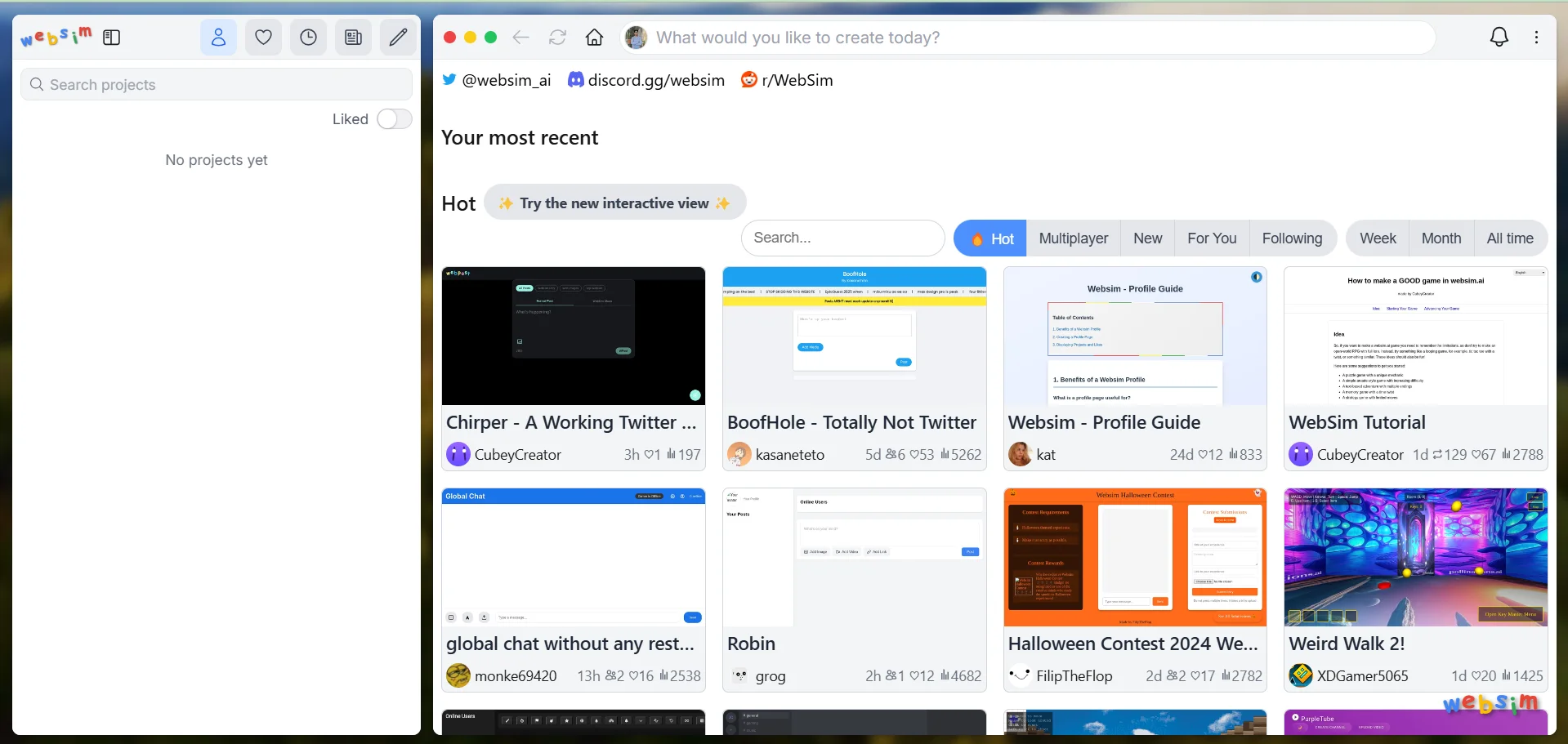The image size is (1568, 744).
Task: Open the profile icon in sidebar
Action: 218,38
